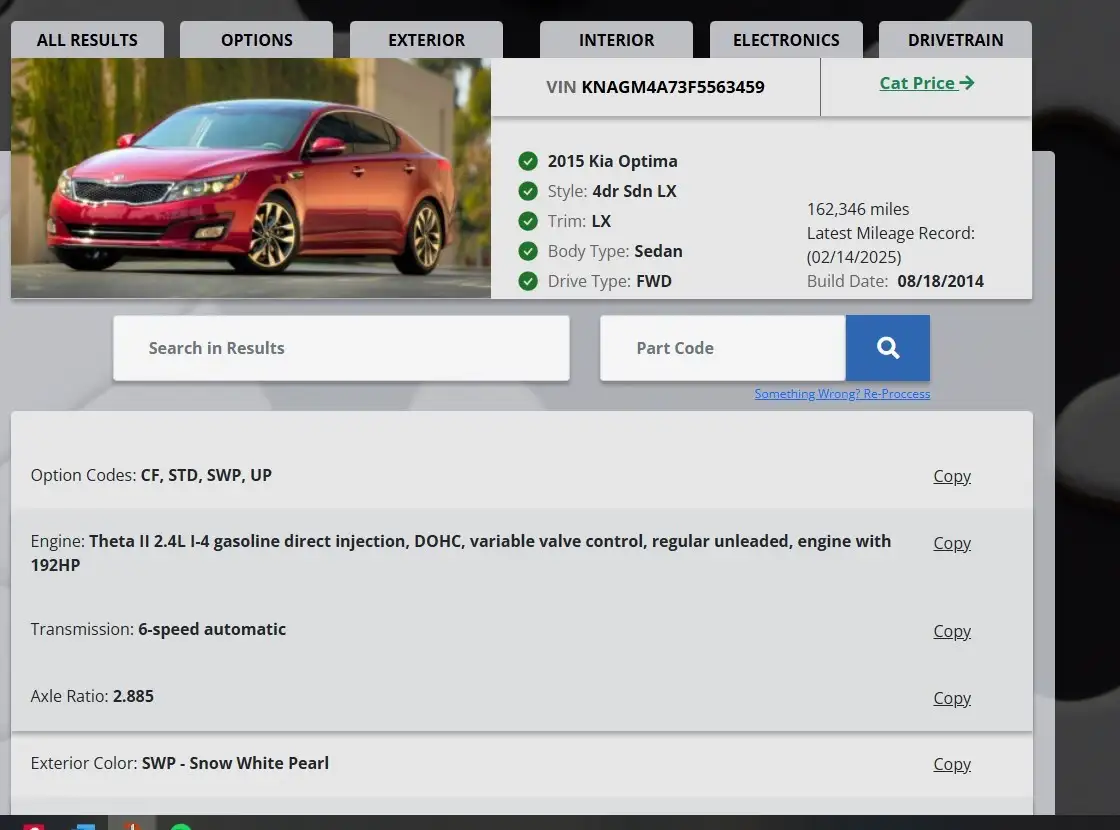This screenshot has height=830, width=1120.
Task: Copy the Axle Ratio value
Action: tap(952, 699)
